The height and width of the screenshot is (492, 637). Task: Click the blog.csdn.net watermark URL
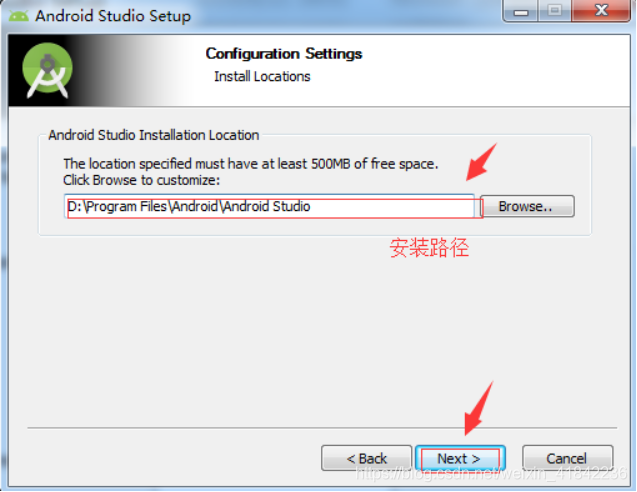(491, 473)
